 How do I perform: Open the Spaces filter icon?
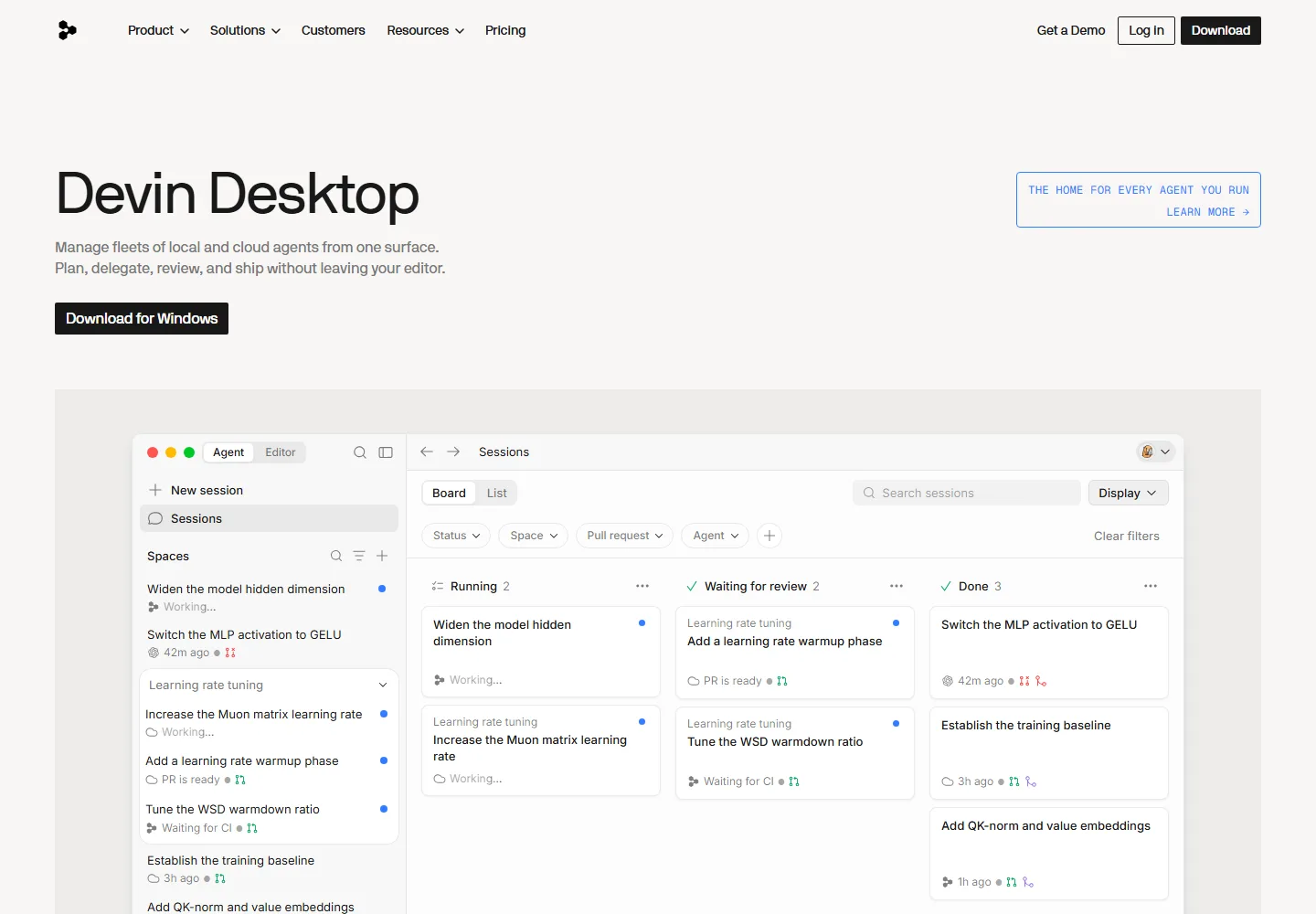point(359,556)
